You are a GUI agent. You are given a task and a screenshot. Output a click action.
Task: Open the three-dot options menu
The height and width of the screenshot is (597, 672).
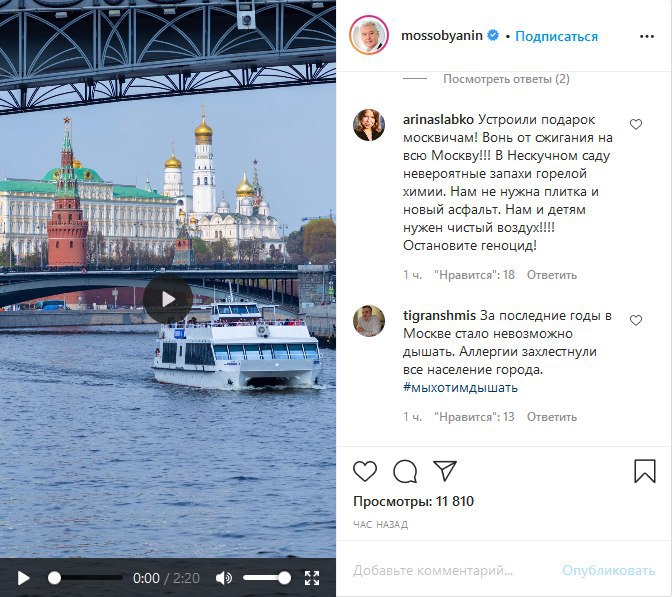[647, 36]
